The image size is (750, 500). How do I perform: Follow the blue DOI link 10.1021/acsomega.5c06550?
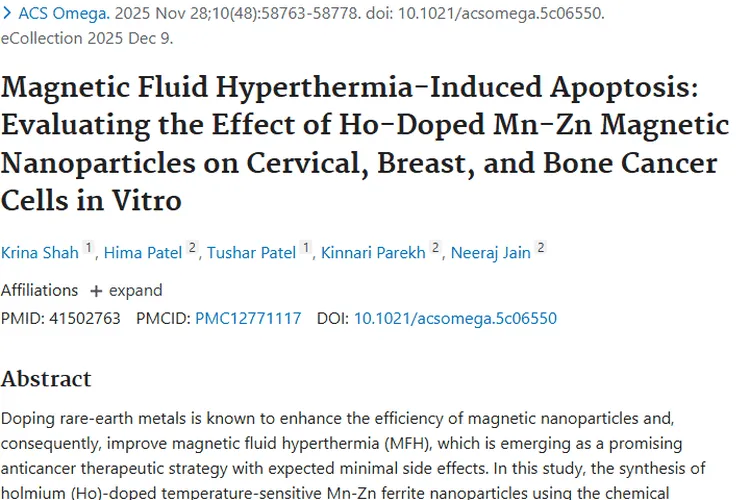point(455,318)
